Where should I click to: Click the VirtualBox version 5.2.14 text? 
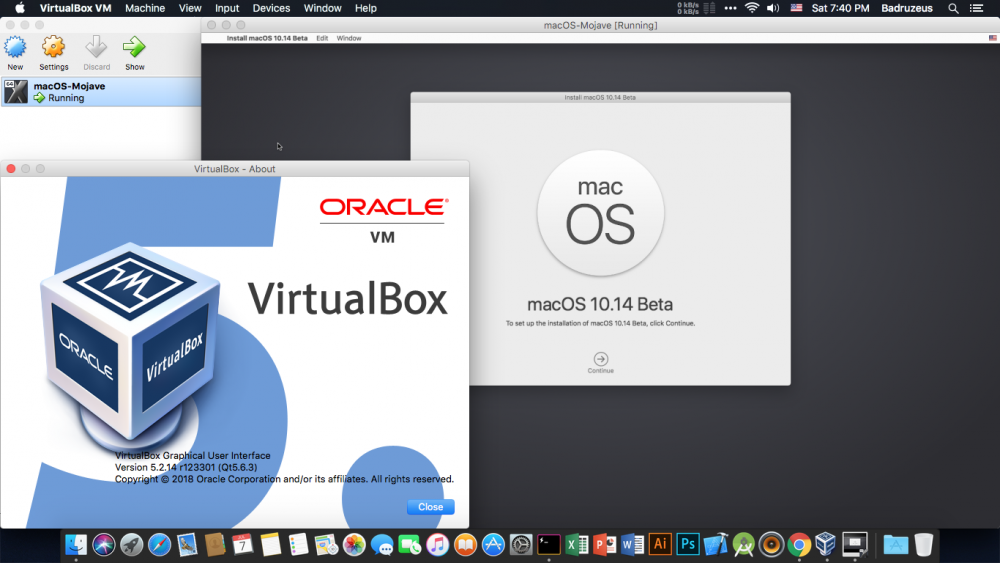(186, 467)
